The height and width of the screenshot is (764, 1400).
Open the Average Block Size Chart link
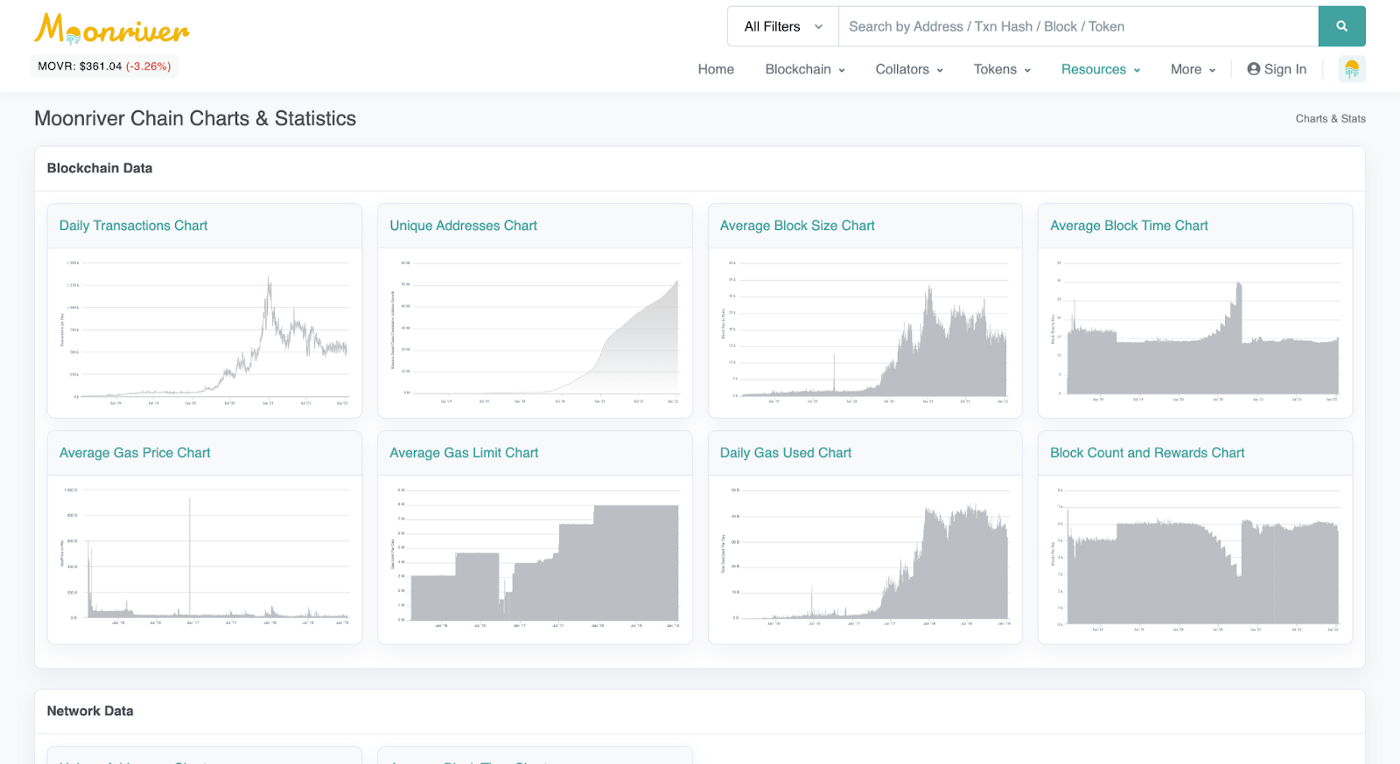point(797,226)
